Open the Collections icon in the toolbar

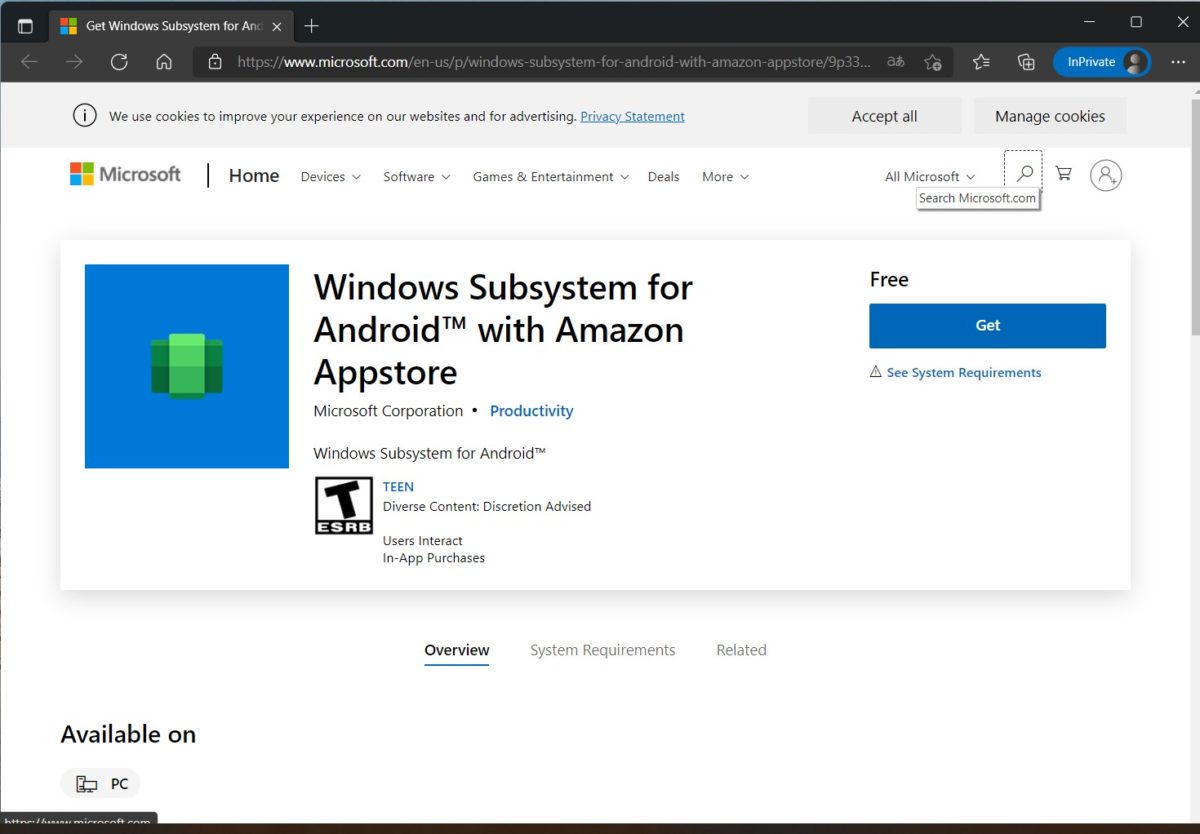1026,62
